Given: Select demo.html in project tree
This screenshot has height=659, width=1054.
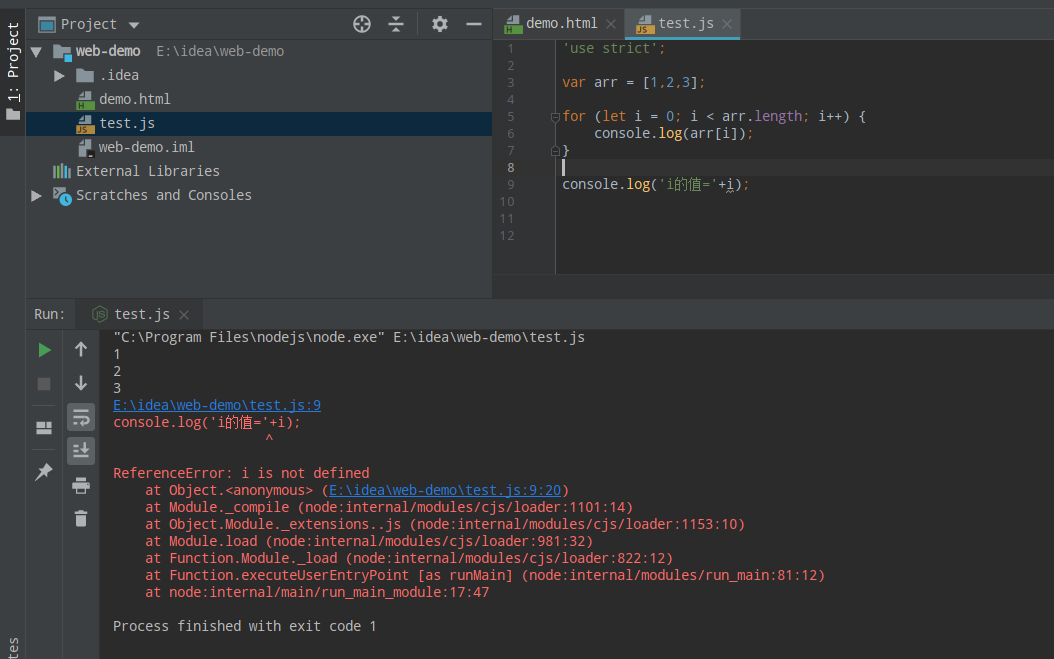Looking at the screenshot, I should pyautogui.click(x=134, y=100).
